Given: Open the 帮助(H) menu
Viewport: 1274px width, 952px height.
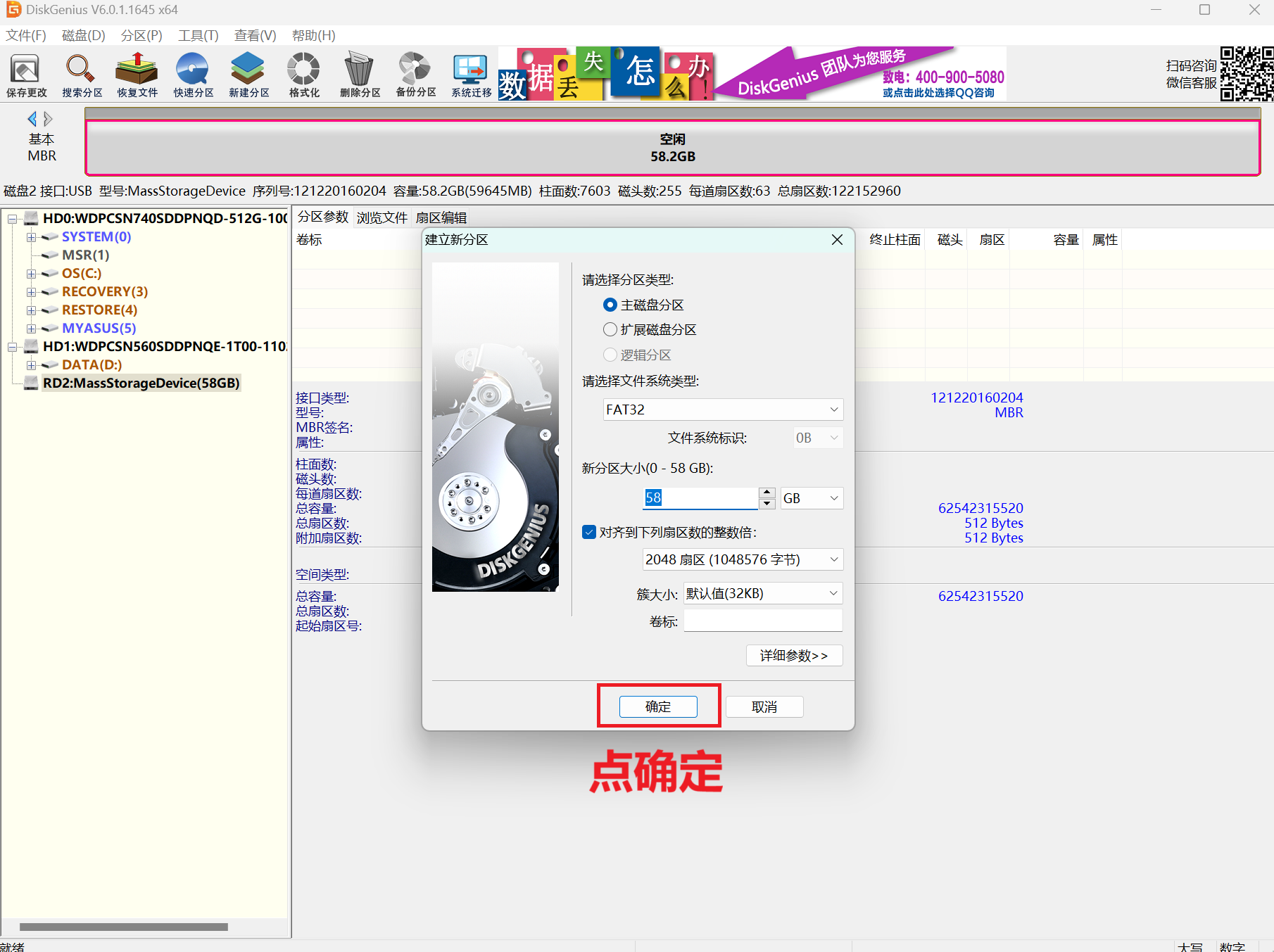Looking at the screenshot, I should click(x=313, y=35).
